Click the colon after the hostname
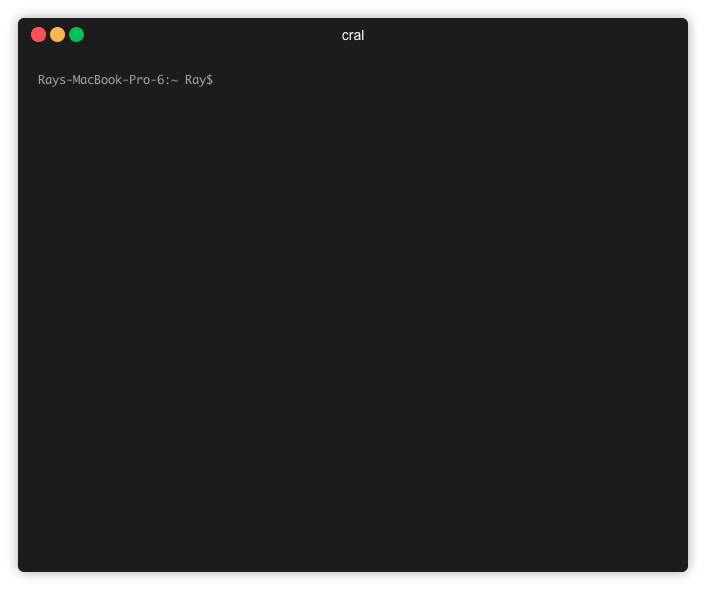Viewport: 706px width, 590px height. pos(167,81)
